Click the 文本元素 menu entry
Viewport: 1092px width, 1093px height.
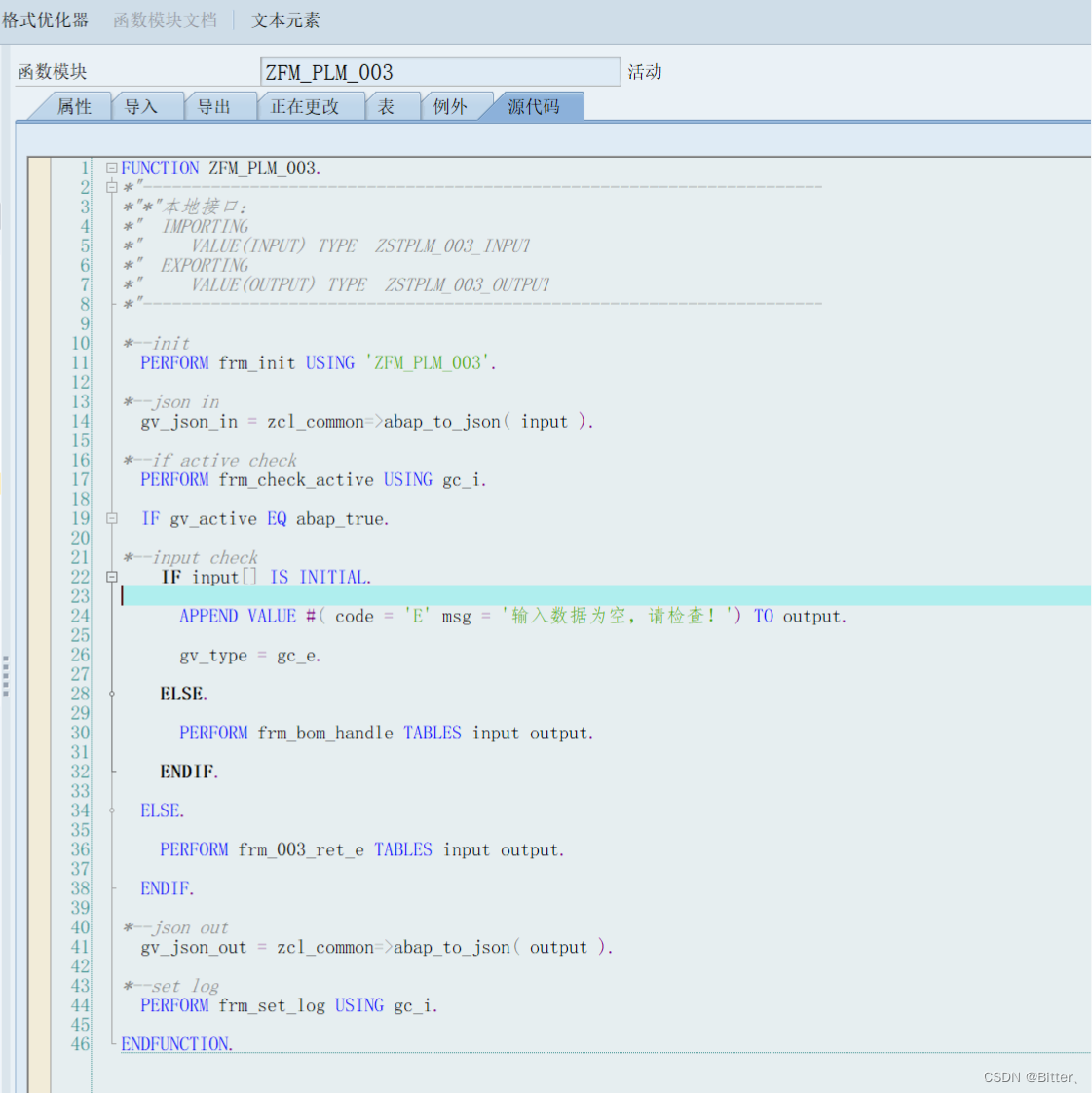(284, 19)
